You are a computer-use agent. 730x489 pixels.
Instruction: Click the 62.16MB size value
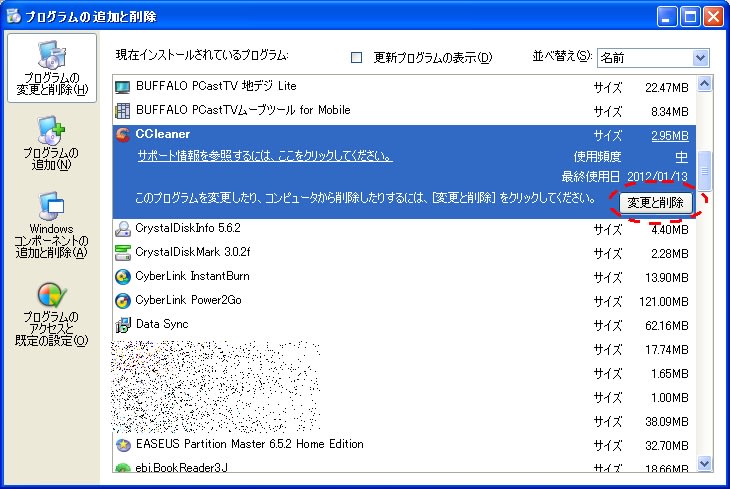tap(667, 326)
